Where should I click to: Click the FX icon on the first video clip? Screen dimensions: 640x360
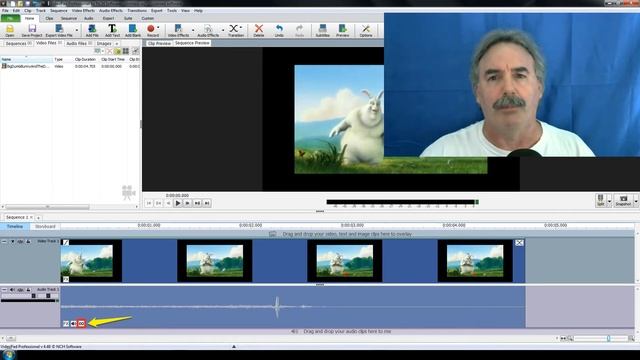point(66,279)
